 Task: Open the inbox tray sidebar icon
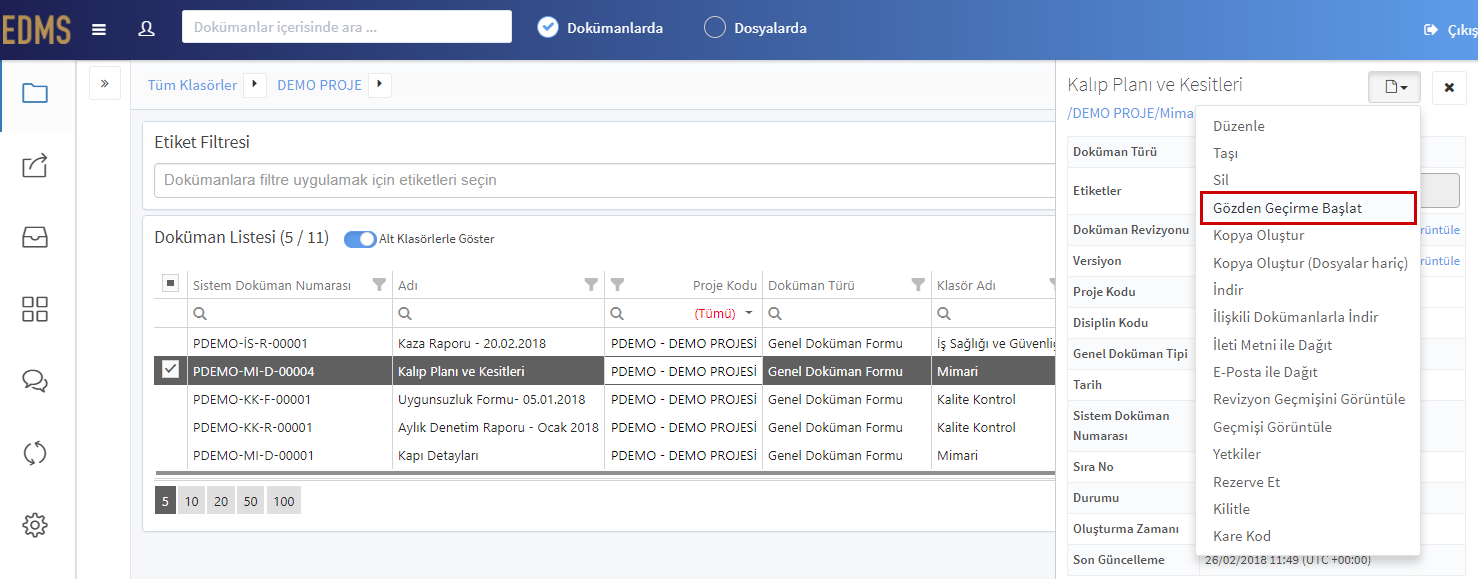pos(35,237)
